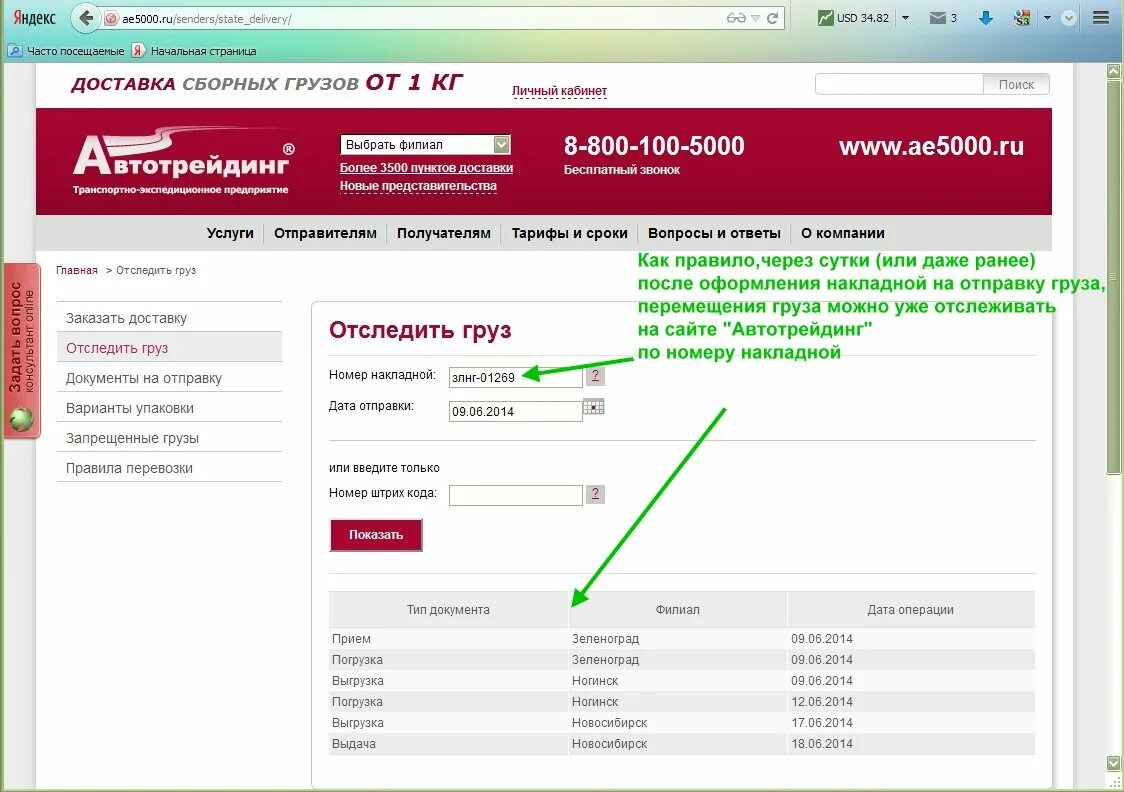
Task: Click the reader-mode glasses icon in address bar
Action: click(x=736, y=18)
